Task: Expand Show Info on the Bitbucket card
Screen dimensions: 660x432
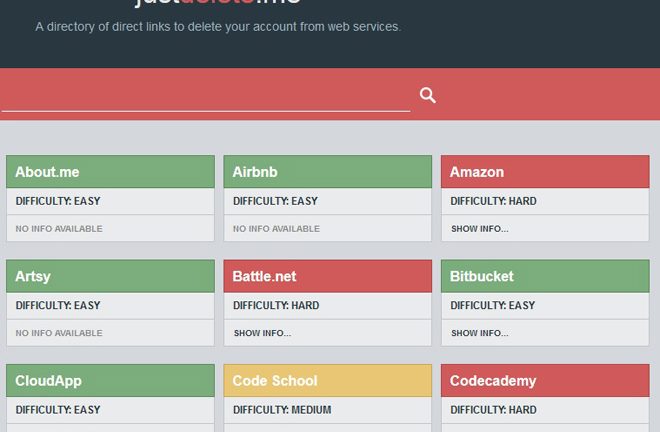Action: pyautogui.click(x=480, y=333)
